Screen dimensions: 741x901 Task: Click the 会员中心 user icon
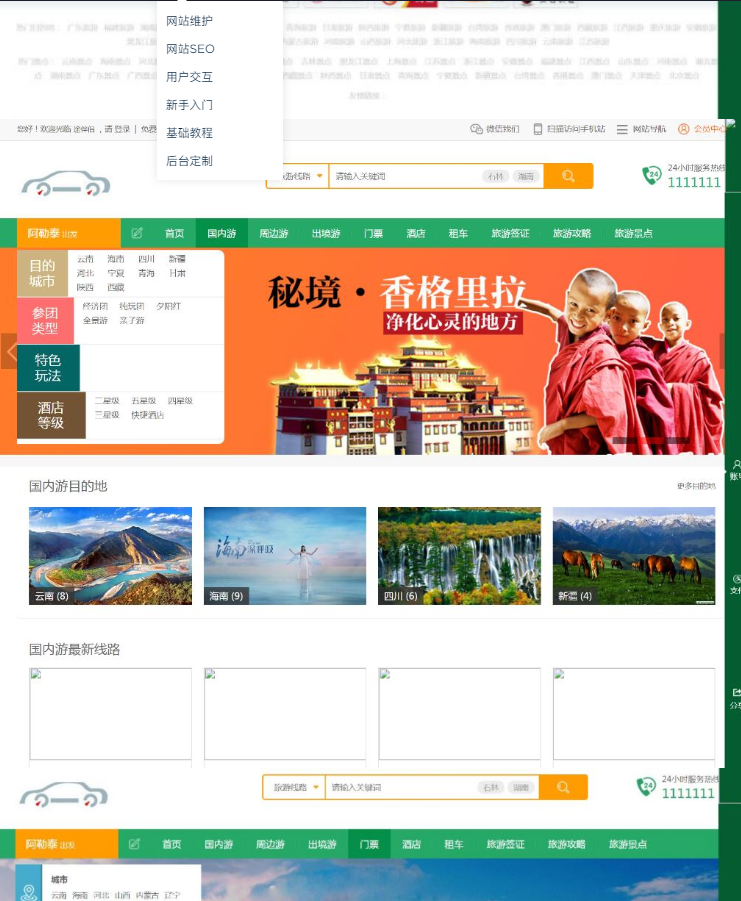point(684,129)
